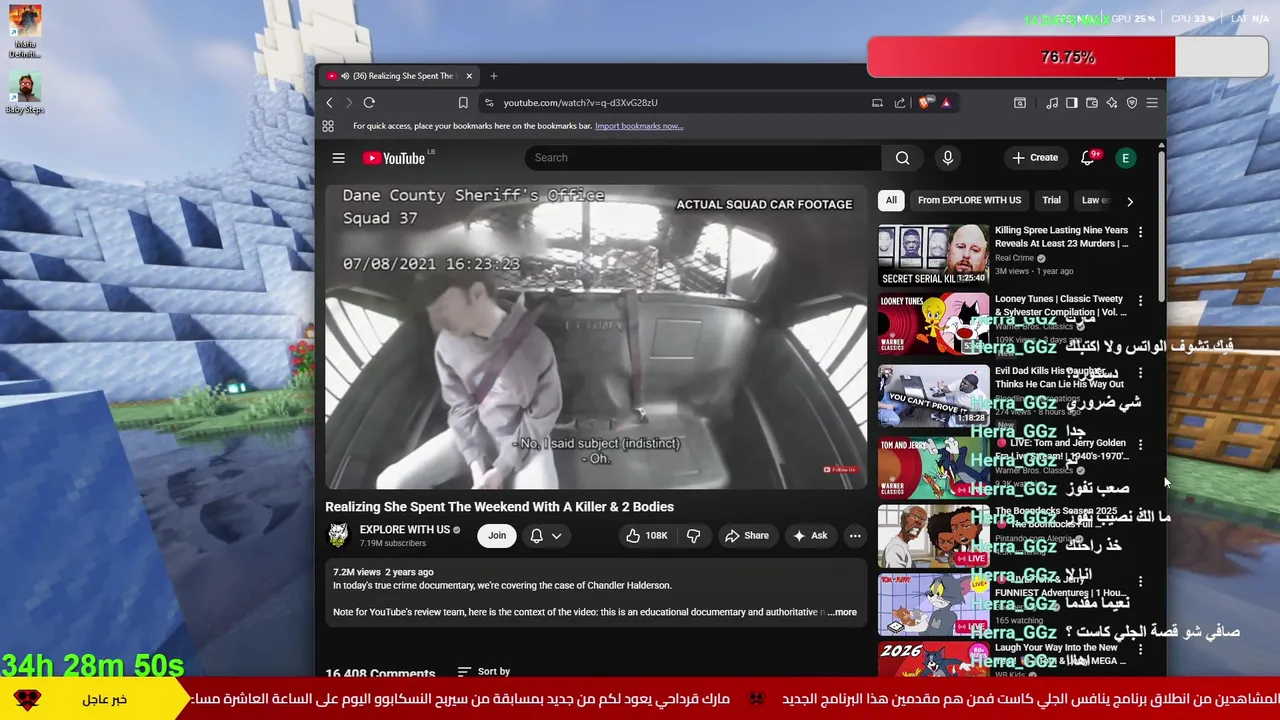Open Killing Spree Lasting Nine Years thumbnail
1280x720 pixels.
click(933, 255)
